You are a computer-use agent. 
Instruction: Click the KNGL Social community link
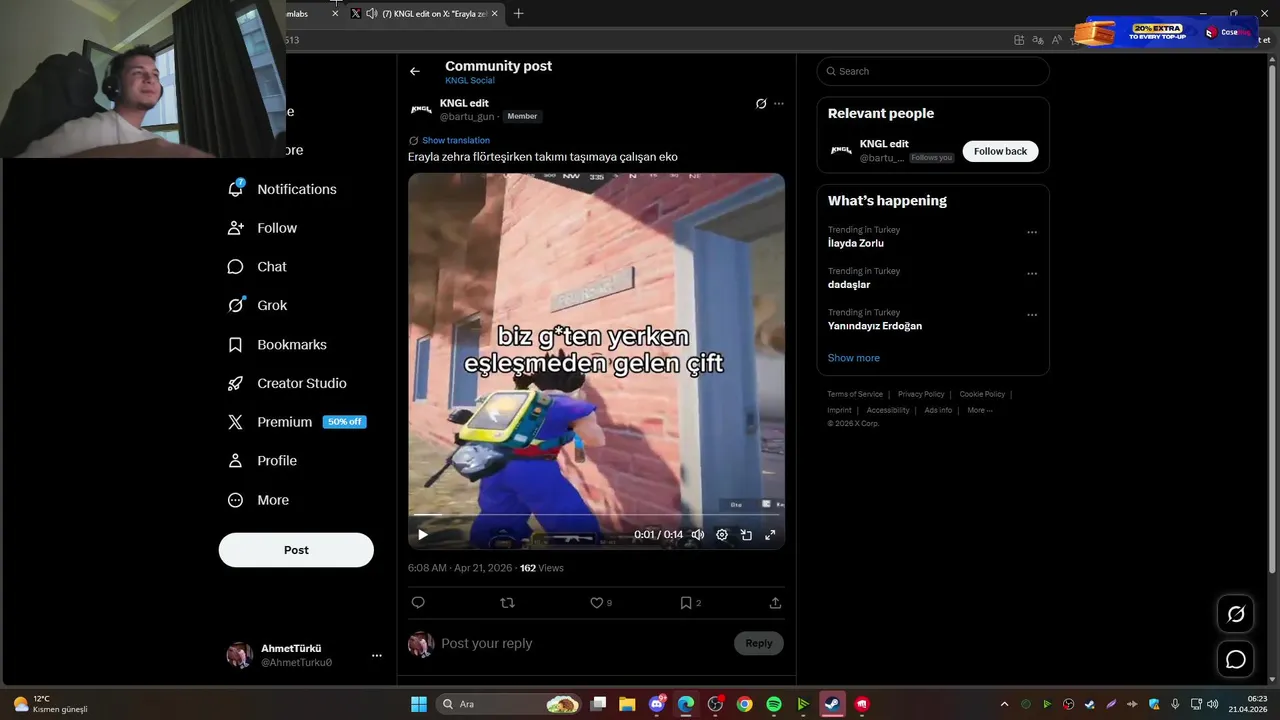tap(470, 80)
